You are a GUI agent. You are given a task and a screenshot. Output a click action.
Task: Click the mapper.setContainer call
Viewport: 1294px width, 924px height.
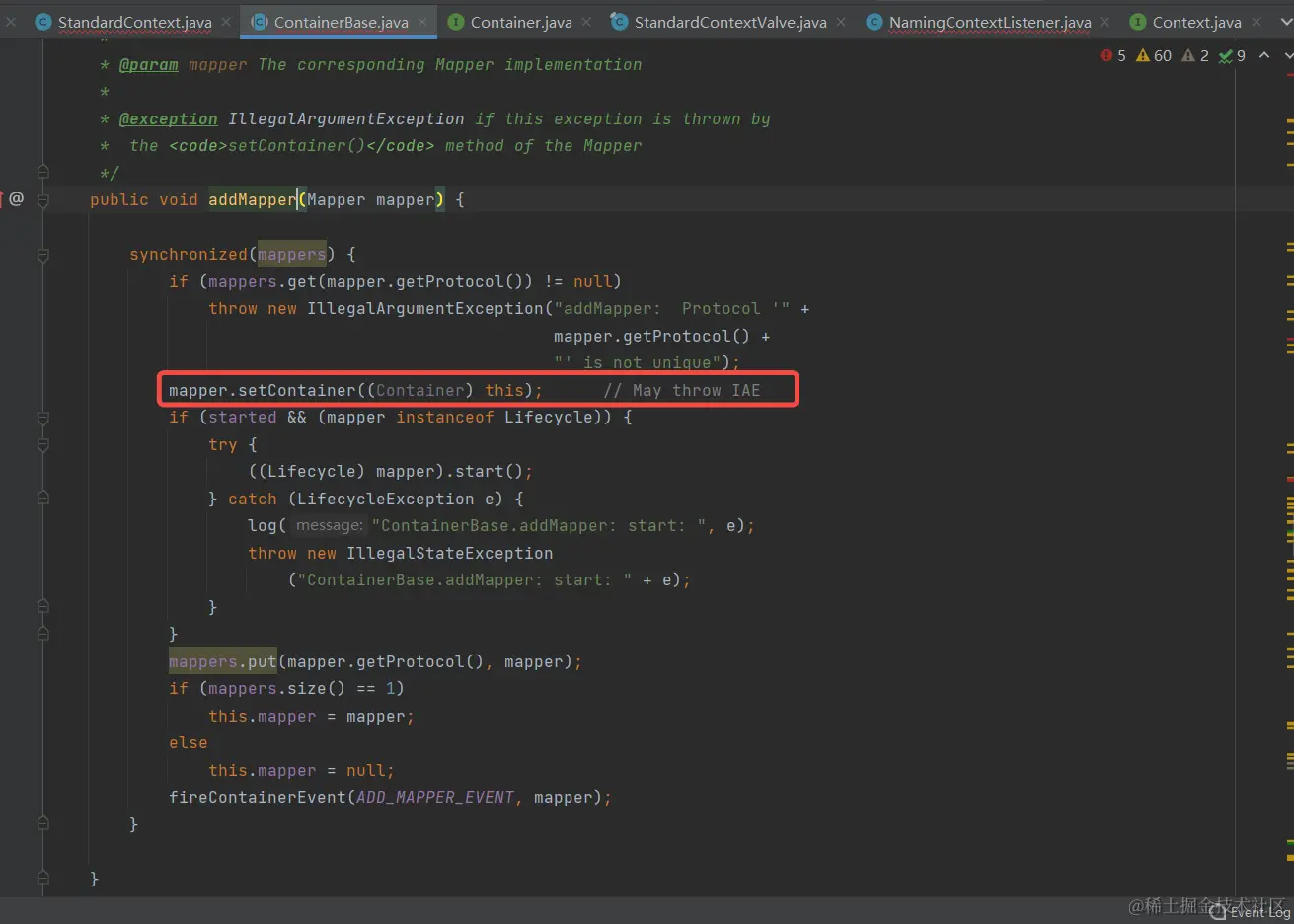coord(262,391)
